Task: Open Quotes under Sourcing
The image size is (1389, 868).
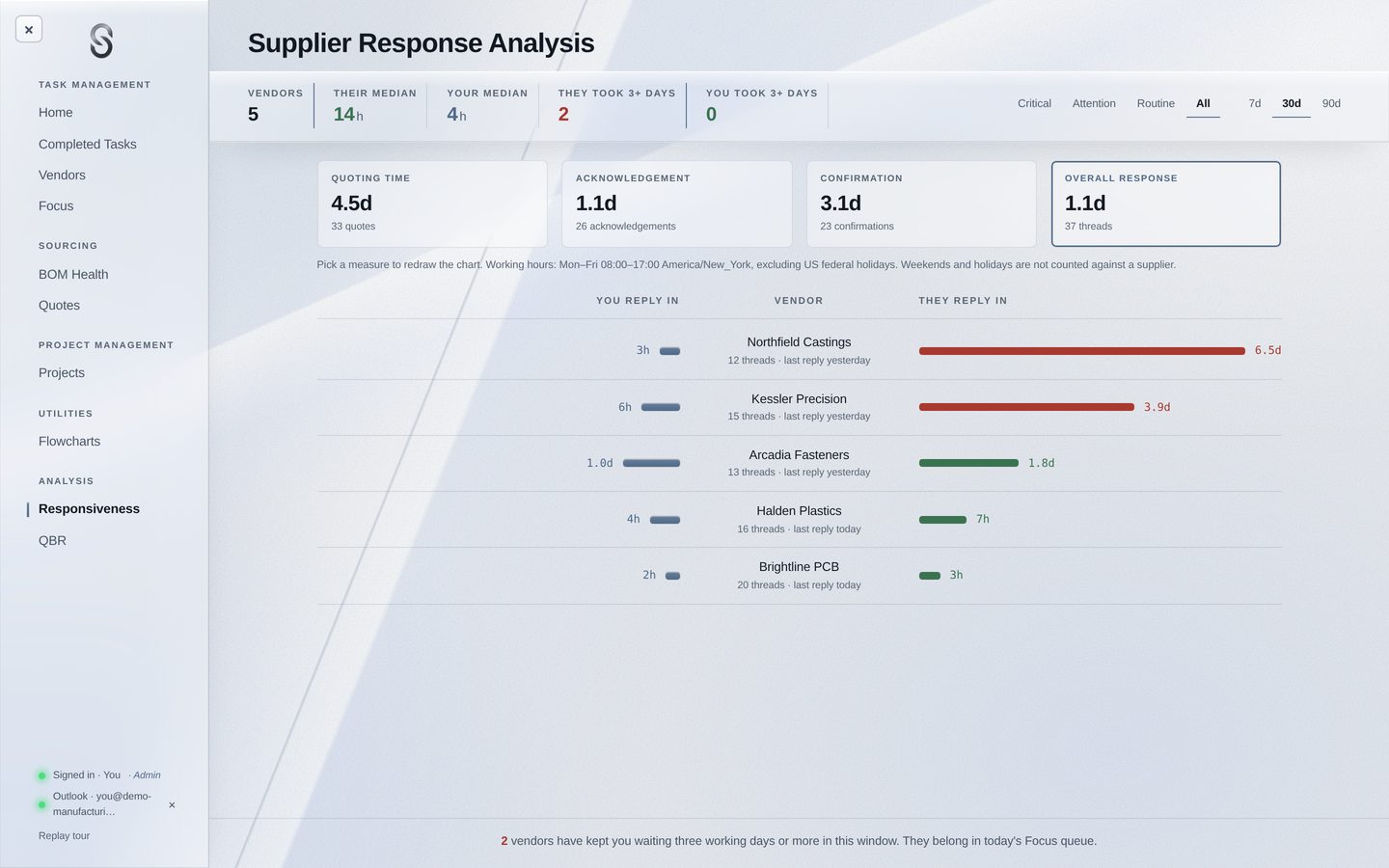Action: pos(59,305)
